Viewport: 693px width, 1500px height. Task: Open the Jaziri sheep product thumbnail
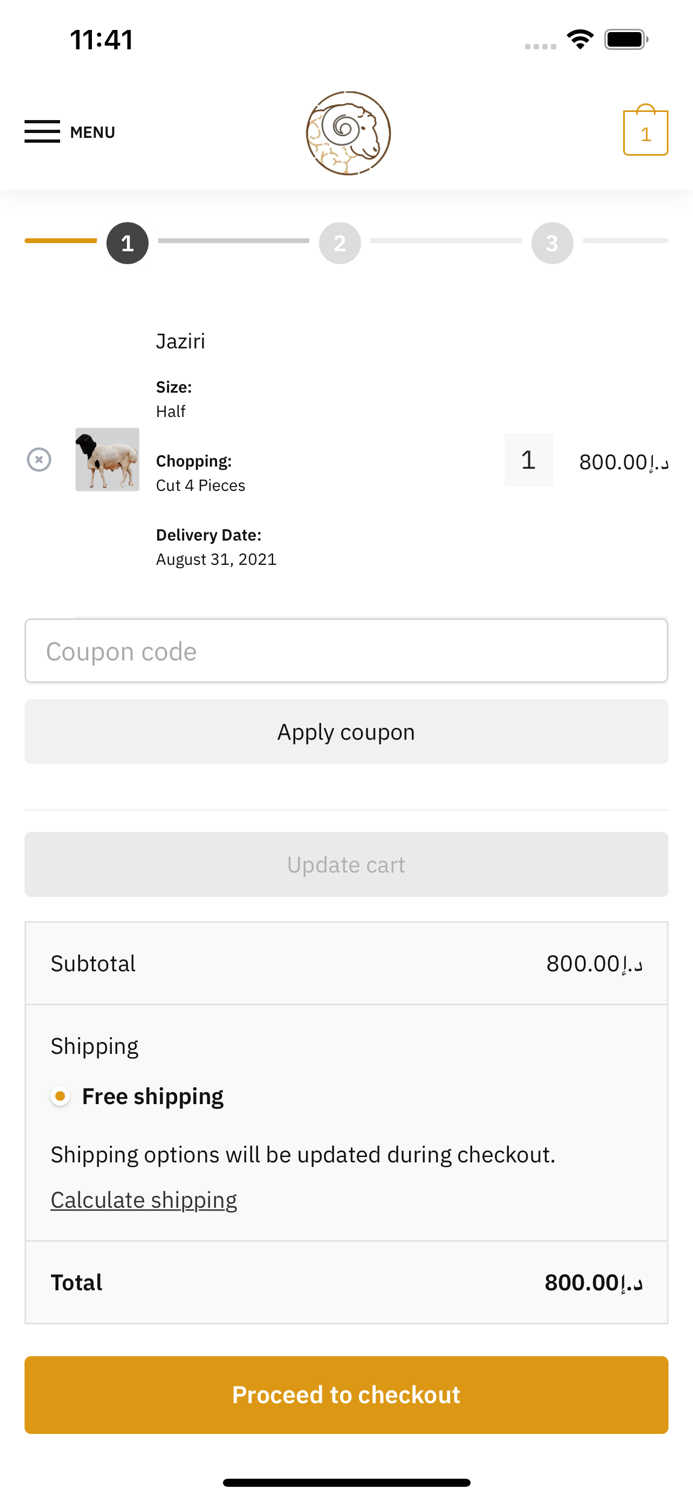[x=107, y=460]
